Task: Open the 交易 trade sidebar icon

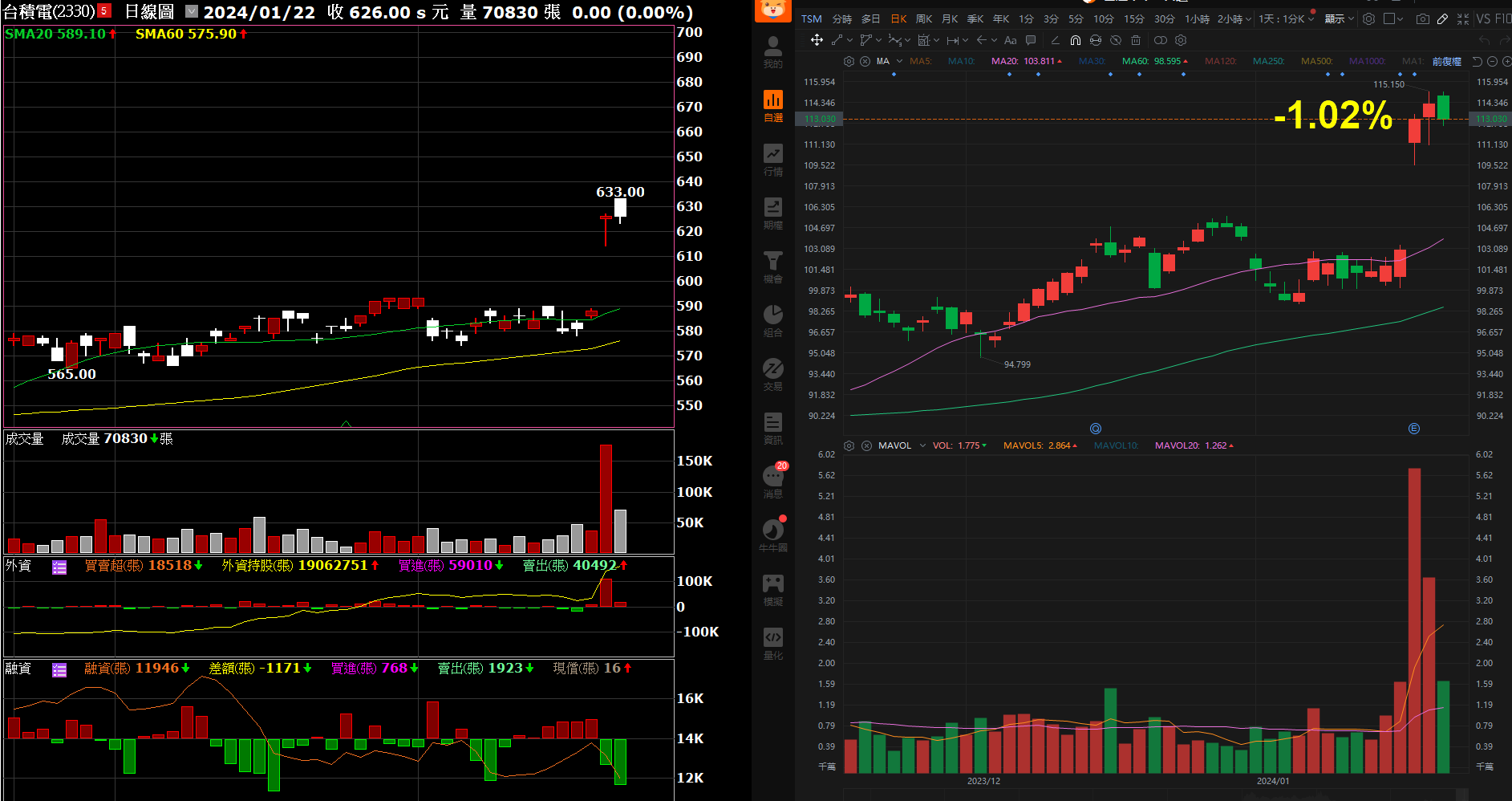Action: (773, 375)
